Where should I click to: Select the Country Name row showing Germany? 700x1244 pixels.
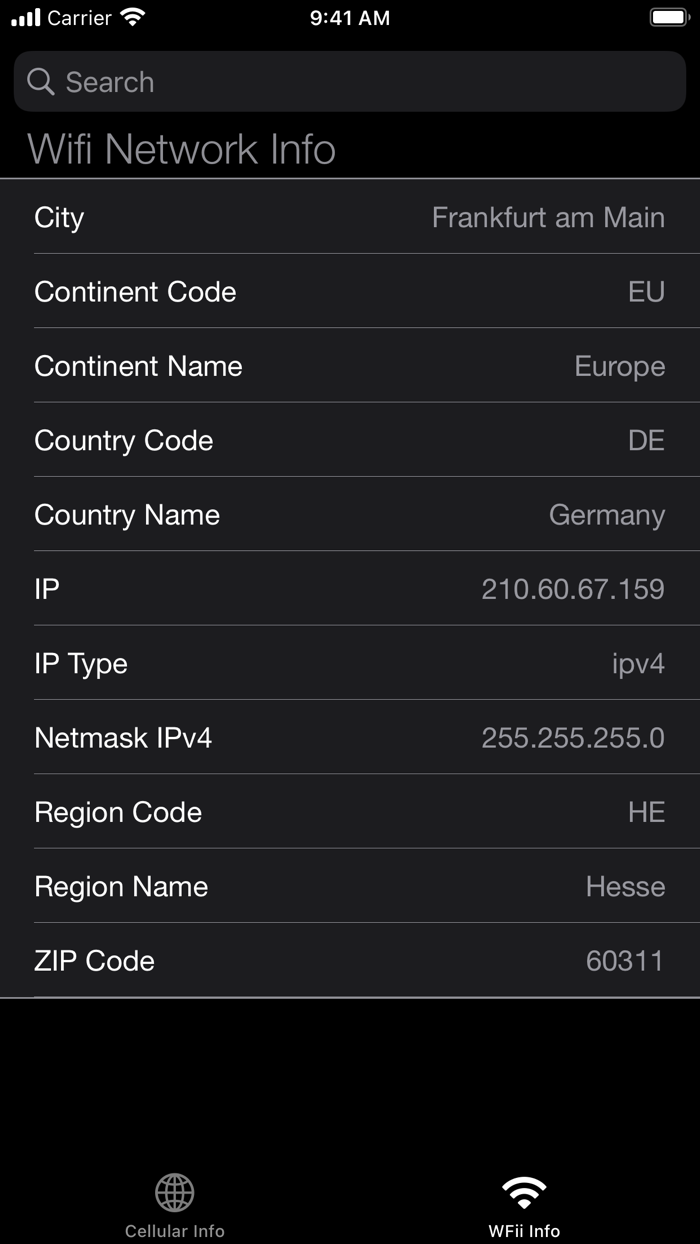[x=350, y=515]
